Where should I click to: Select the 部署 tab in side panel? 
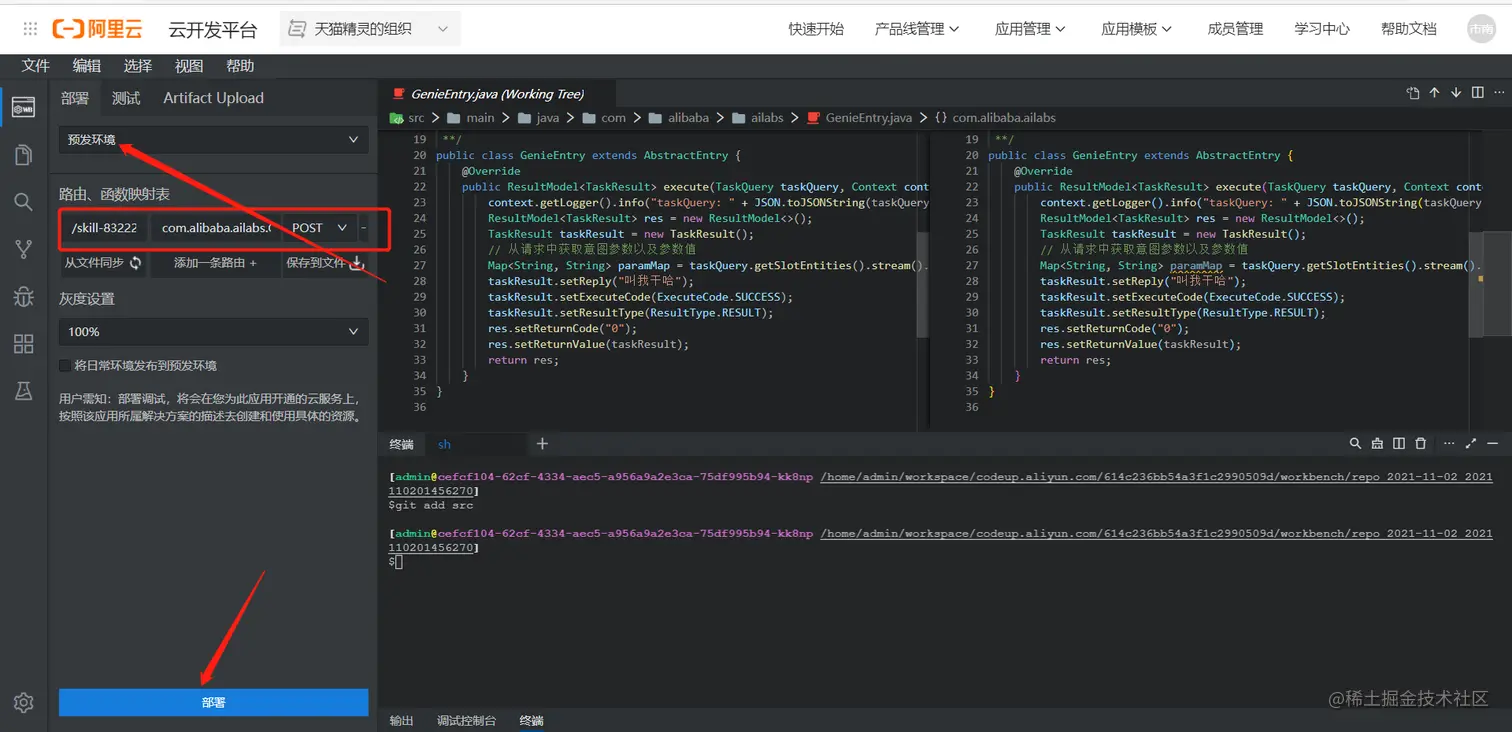click(75, 98)
